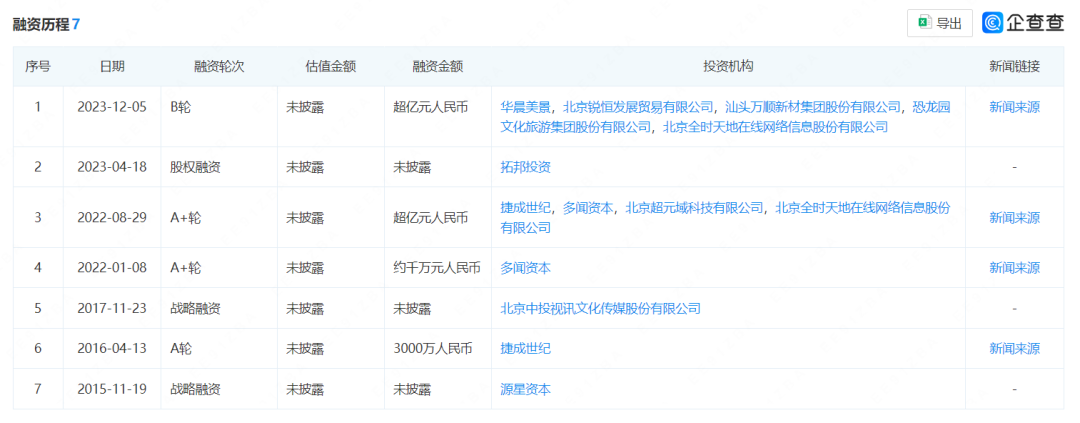This screenshot has height=423, width=1080.
Task: Open 新闻来源 link for 2016-04-13 row
Action: click(1015, 349)
